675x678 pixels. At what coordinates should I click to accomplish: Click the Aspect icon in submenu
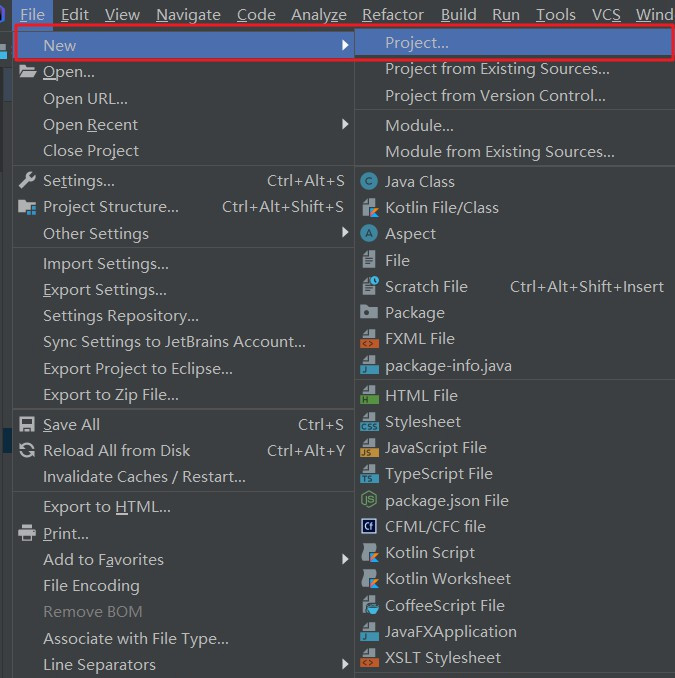pos(369,233)
